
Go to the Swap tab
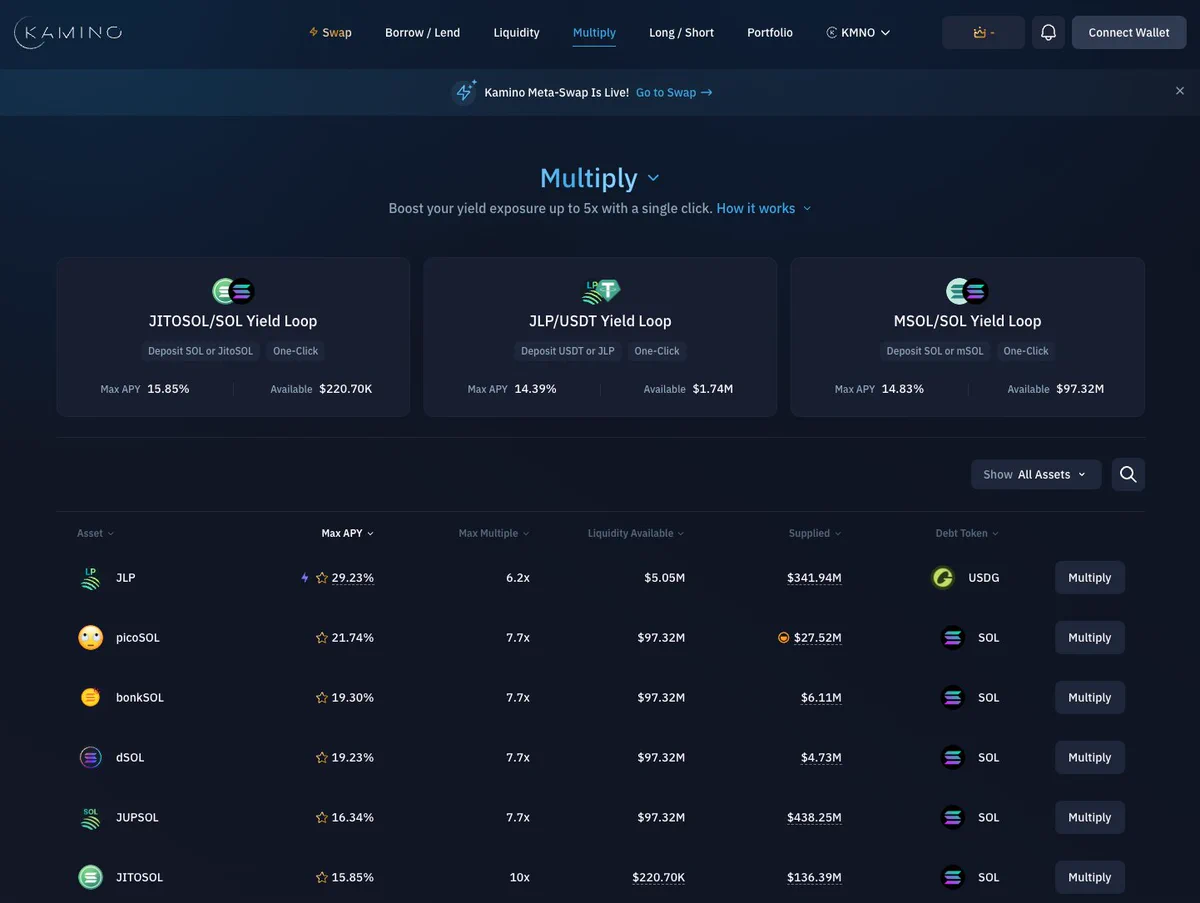(330, 33)
